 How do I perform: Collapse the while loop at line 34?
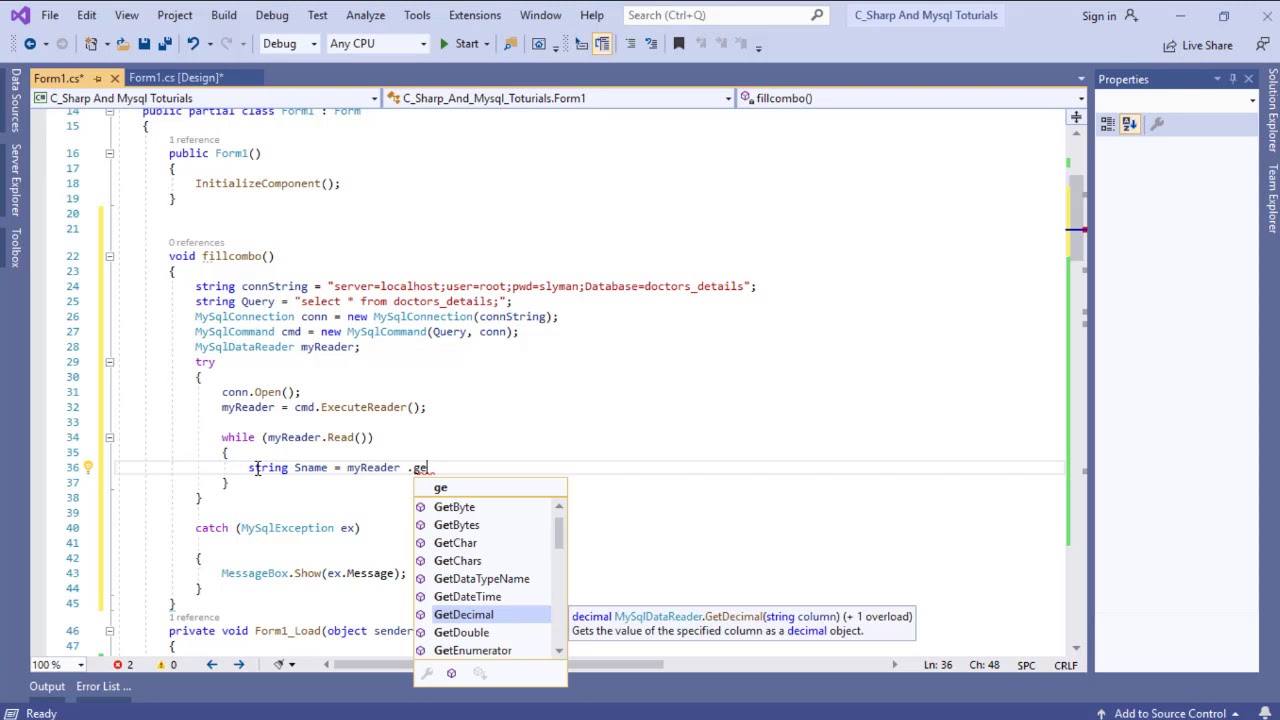pos(109,437)
